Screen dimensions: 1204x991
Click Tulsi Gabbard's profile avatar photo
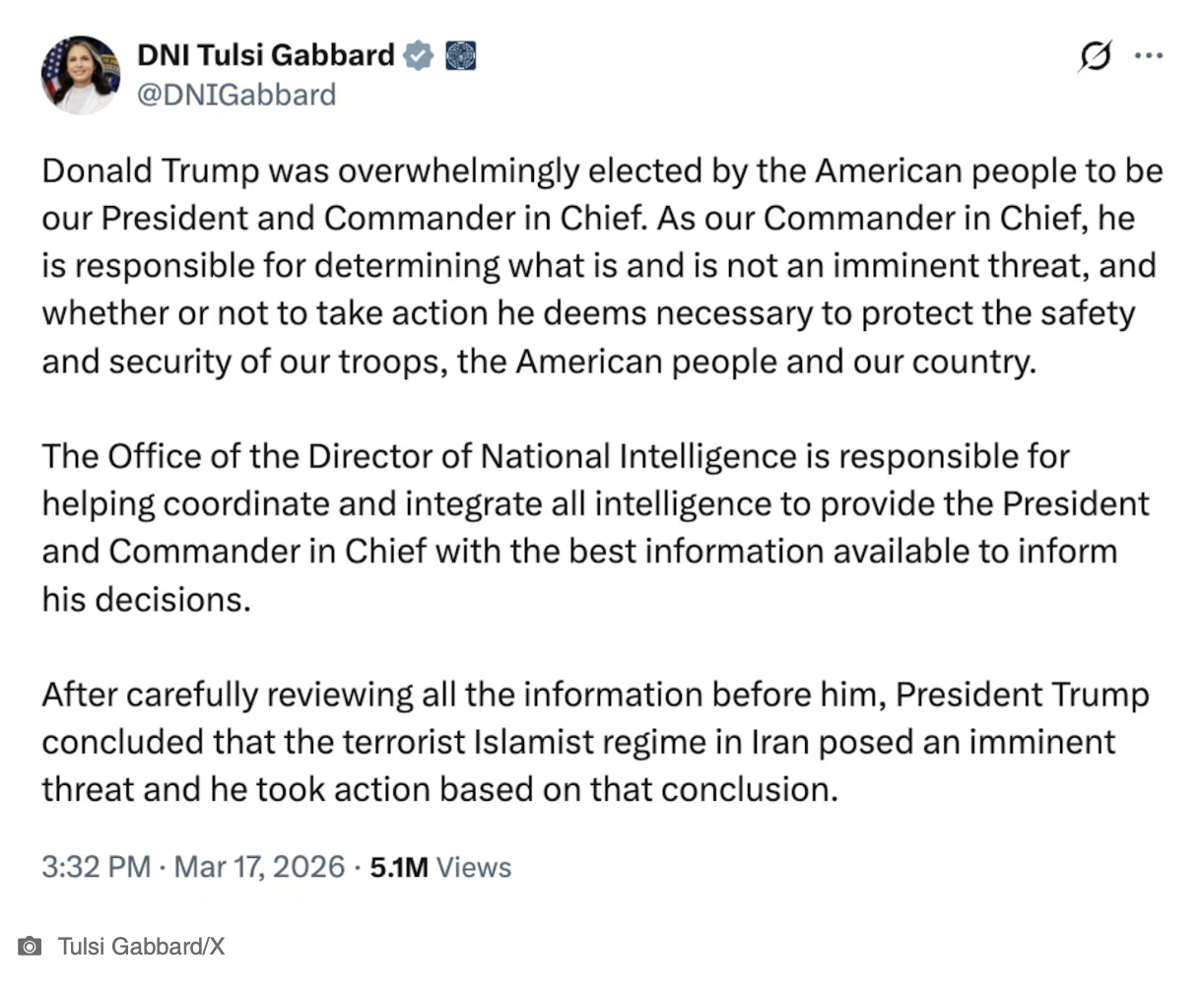80,75
